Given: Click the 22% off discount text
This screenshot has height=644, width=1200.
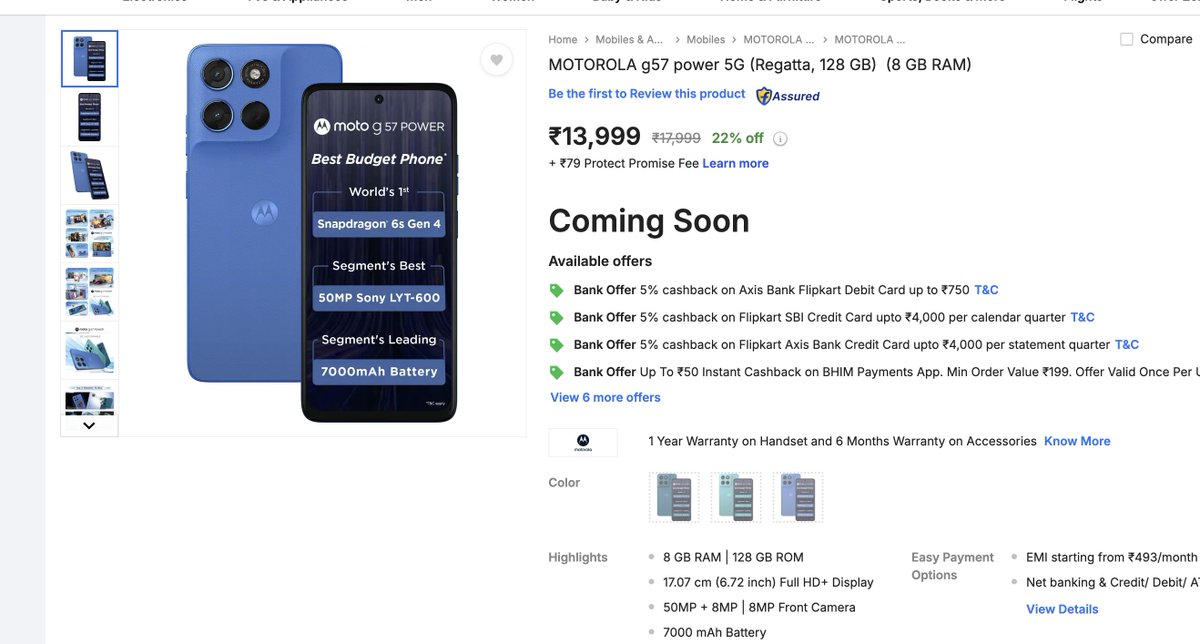Looking at the screenshot, I should coord(737,139).
